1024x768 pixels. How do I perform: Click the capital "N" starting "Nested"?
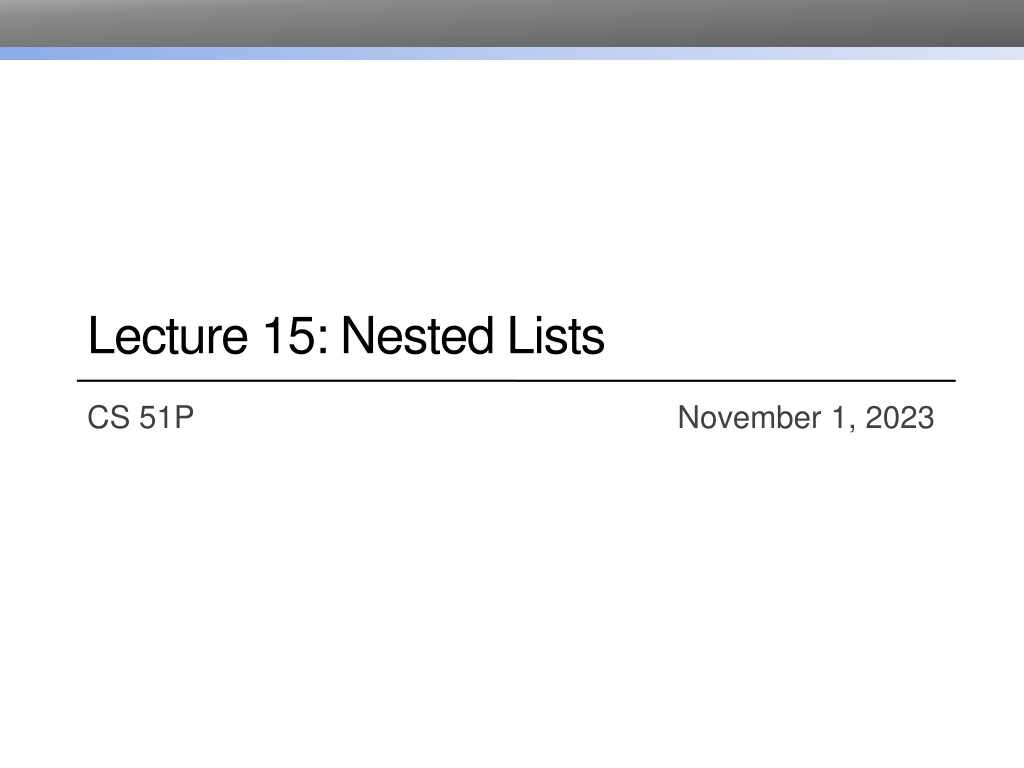[357, 337]
